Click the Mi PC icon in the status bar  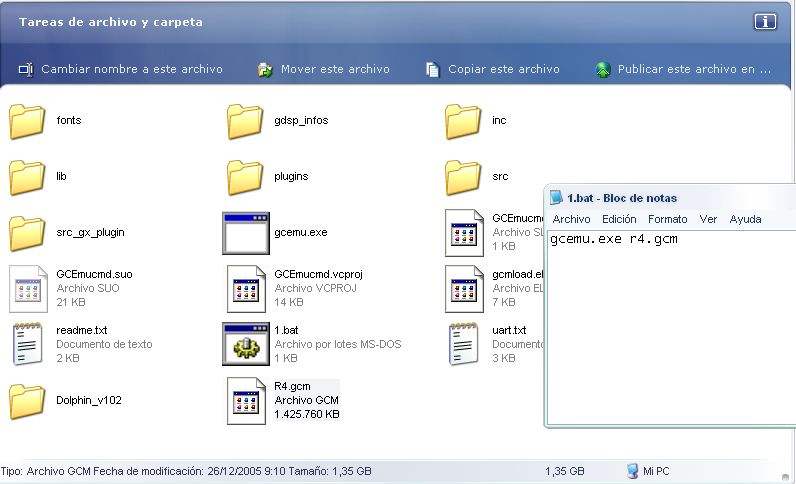click(633, 471)
